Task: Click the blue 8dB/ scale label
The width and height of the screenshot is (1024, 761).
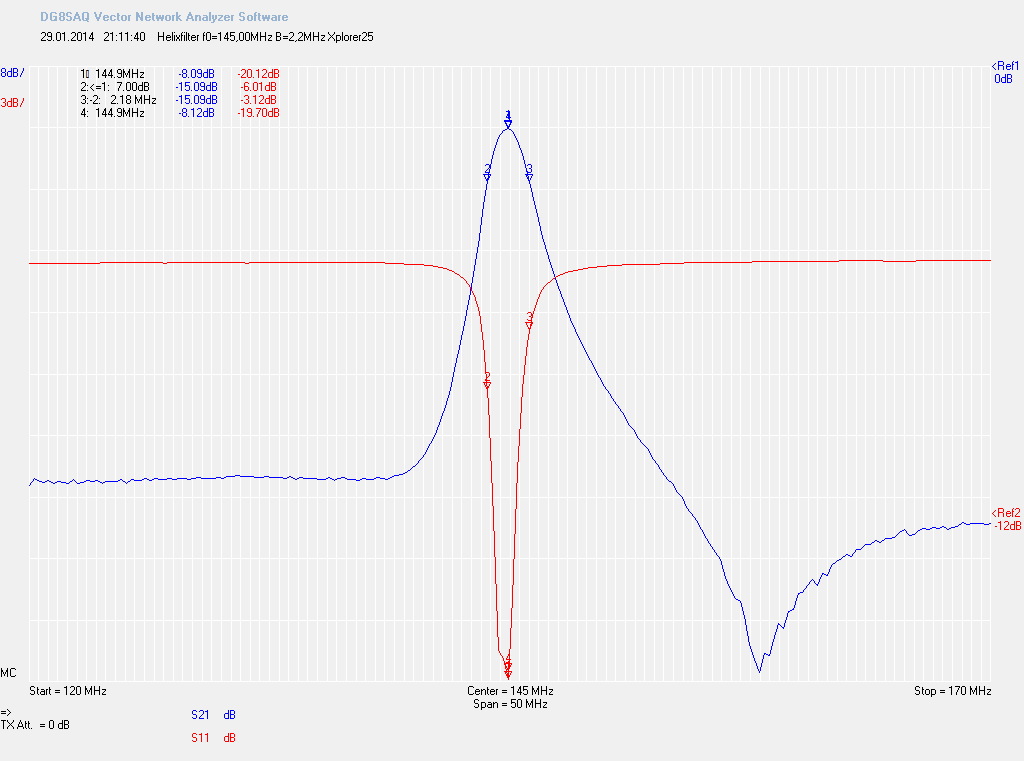Action: pyautogui.click(x=13, y=73)
